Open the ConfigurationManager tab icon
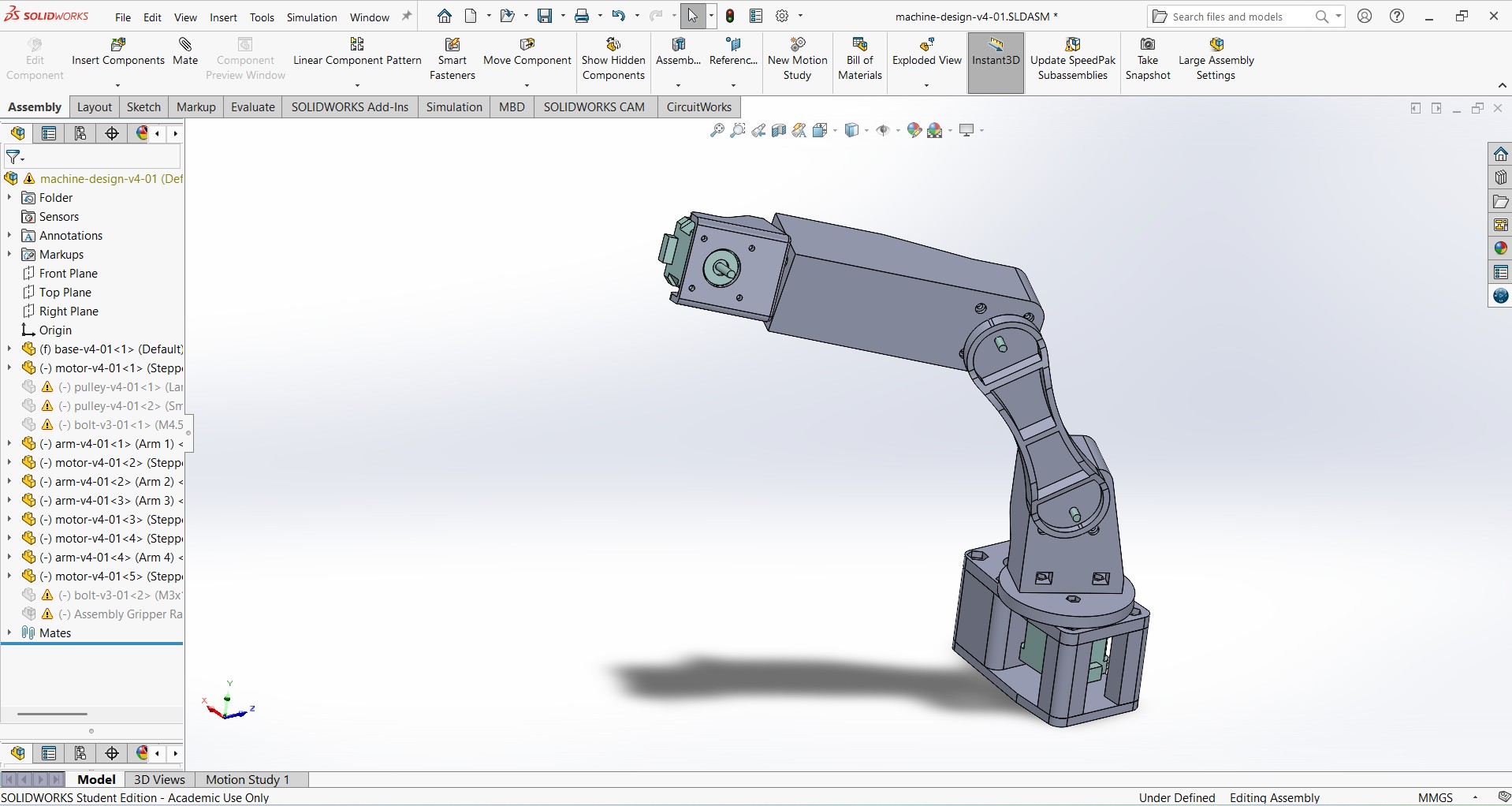This screenshot has height=806, width=1512. [80, 133]
